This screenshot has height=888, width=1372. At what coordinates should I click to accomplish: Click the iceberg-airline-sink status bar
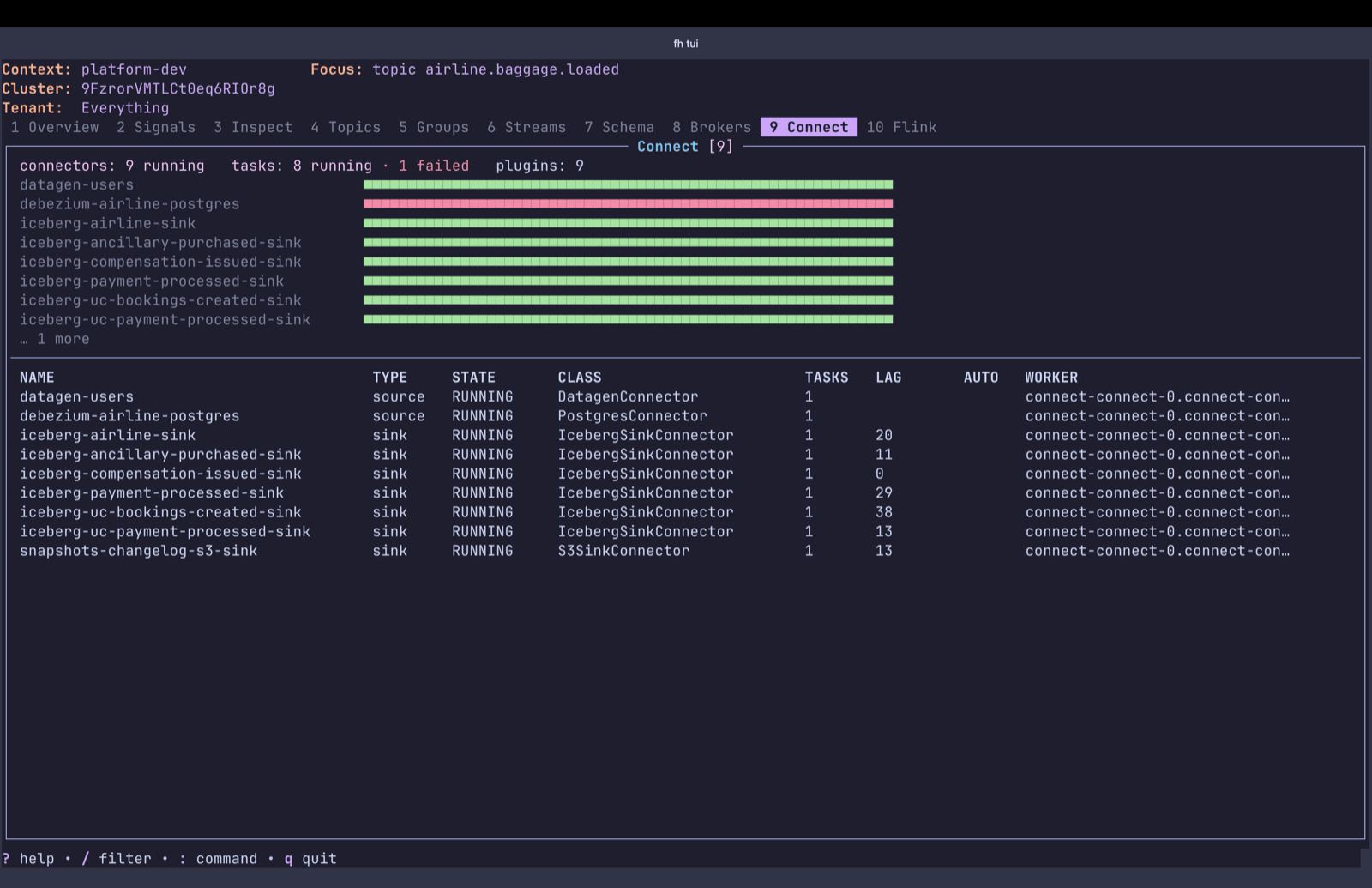pos(628,223)
